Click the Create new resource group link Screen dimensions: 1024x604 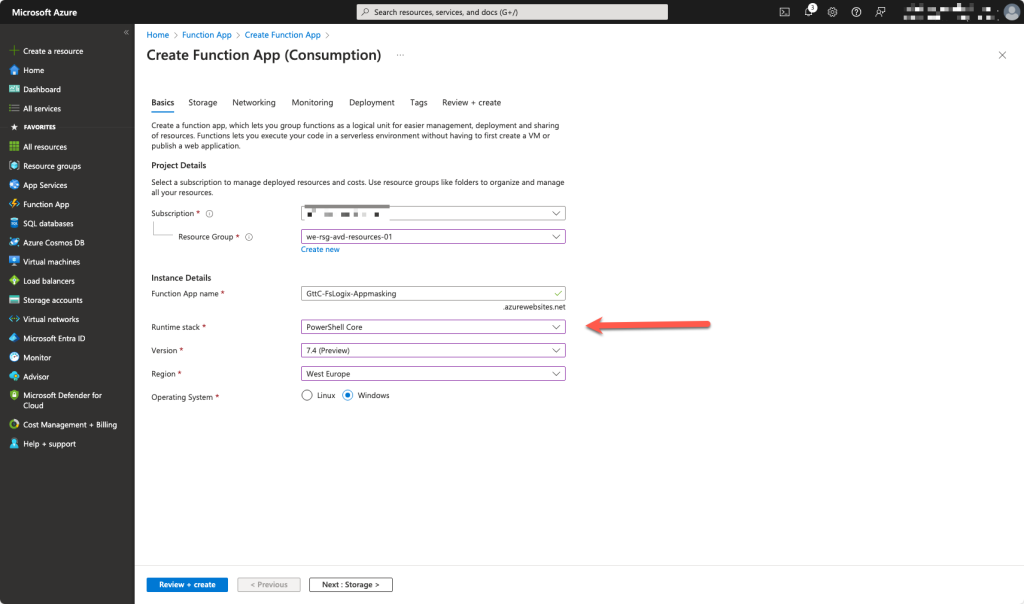click(x=320, y=249)
